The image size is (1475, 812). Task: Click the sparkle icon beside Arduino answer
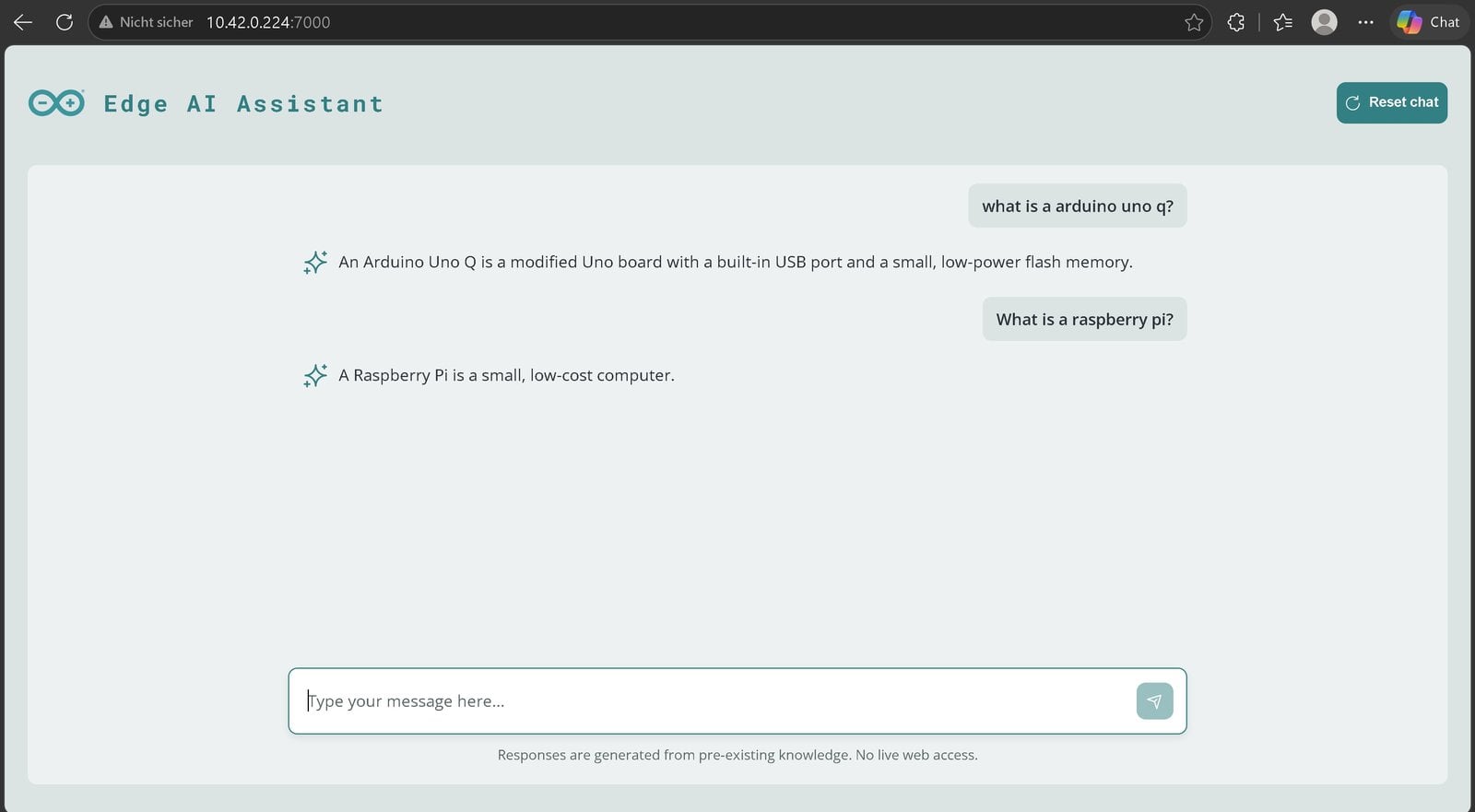[x=315, y=263]
